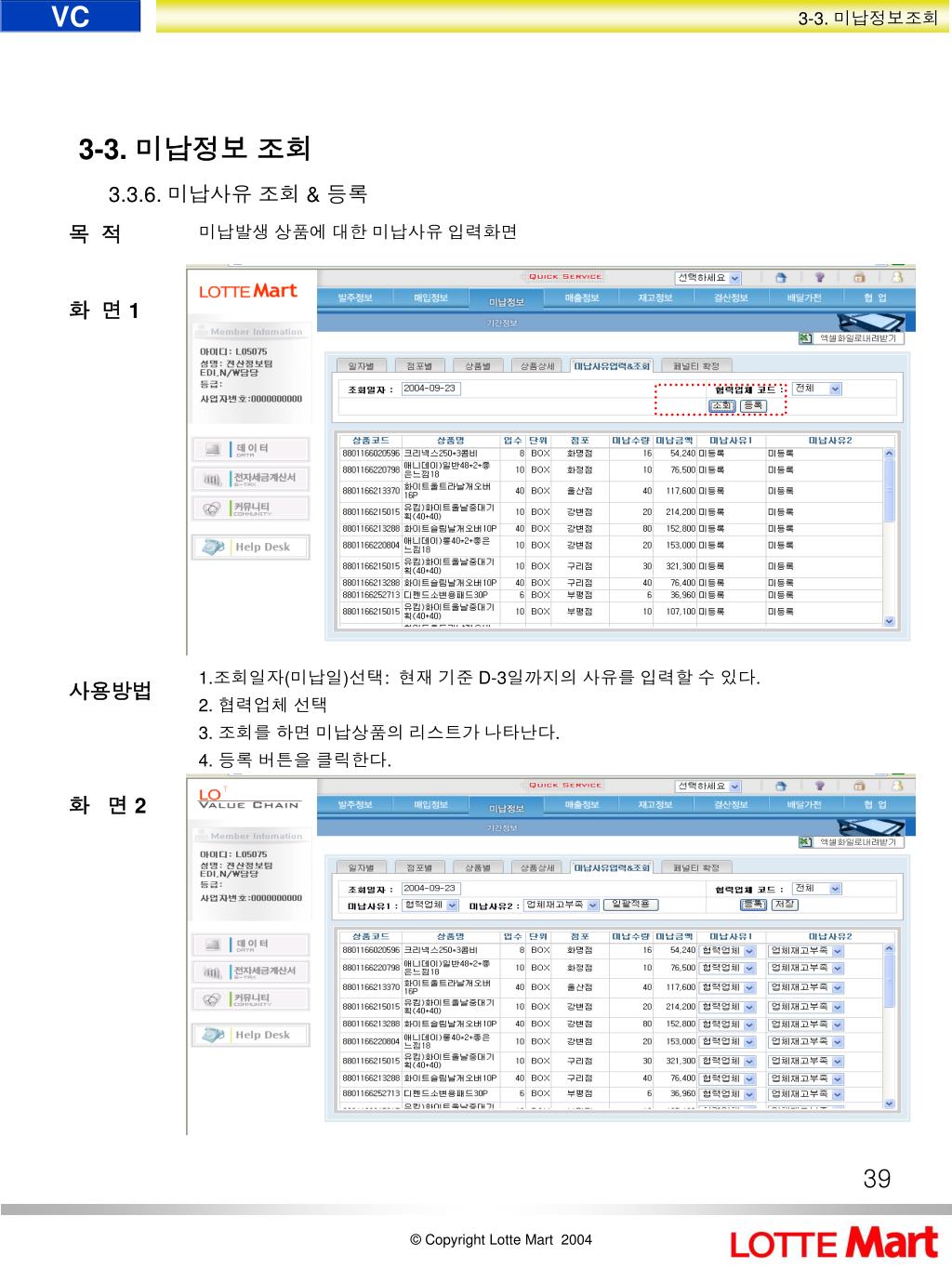
Task: Click home icon in screen 1 top bar
Action: 782,277
